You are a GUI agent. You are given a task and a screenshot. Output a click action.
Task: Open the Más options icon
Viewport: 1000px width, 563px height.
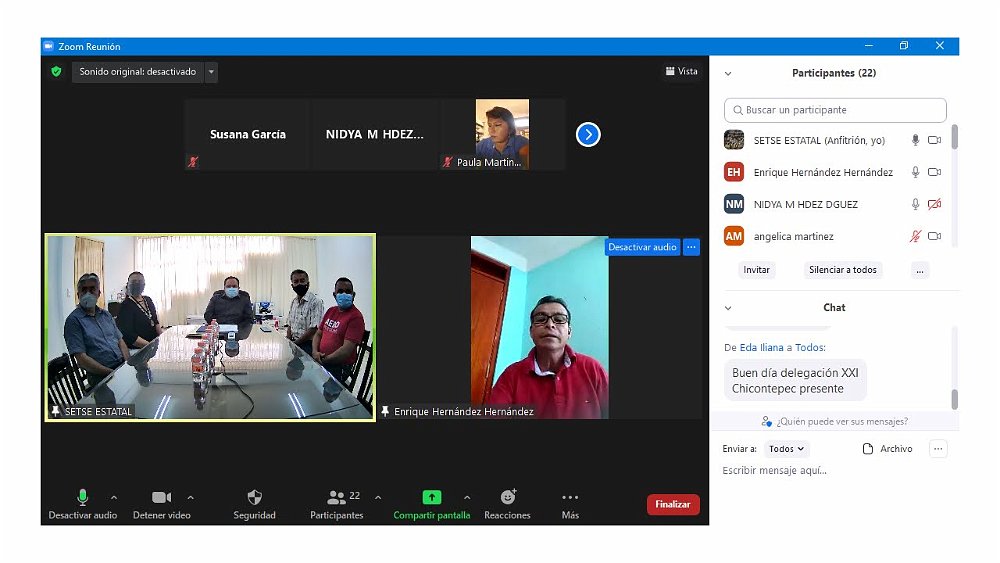(x=570, y=498)
